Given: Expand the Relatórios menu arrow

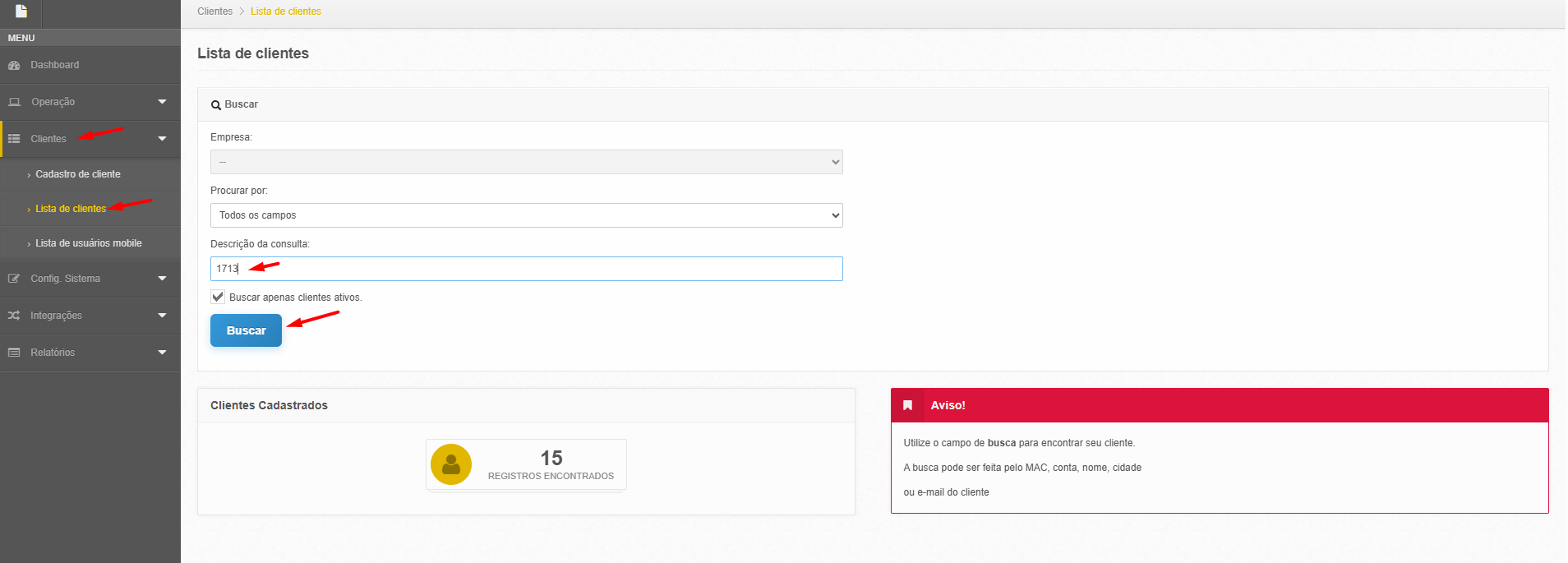Looking at the screenshot, I should pyautogui.click(x=162, y=353).
